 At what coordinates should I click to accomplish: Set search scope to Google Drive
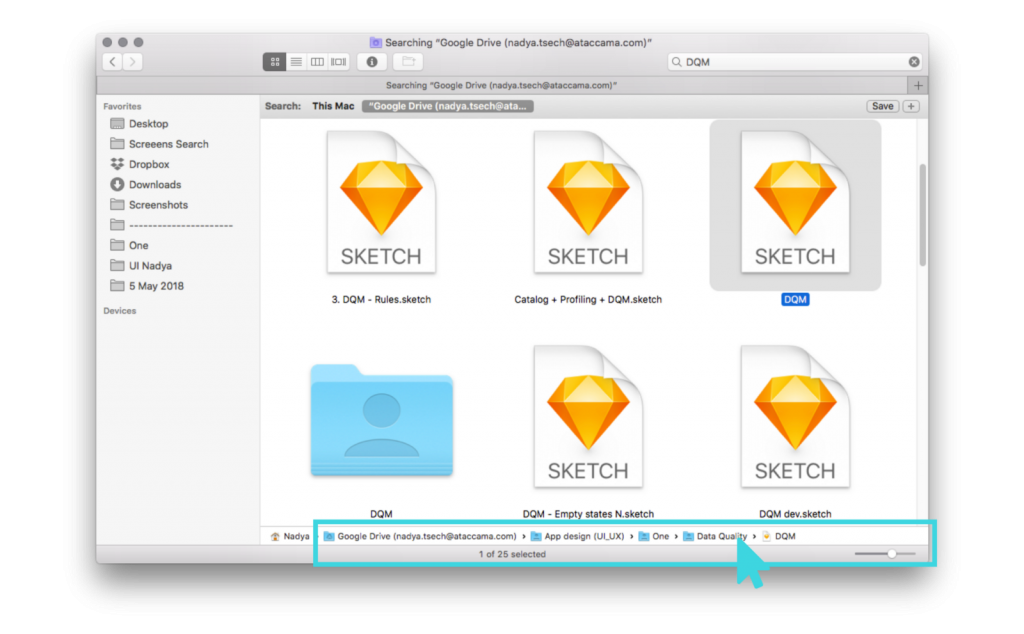[x=447, y=106]
